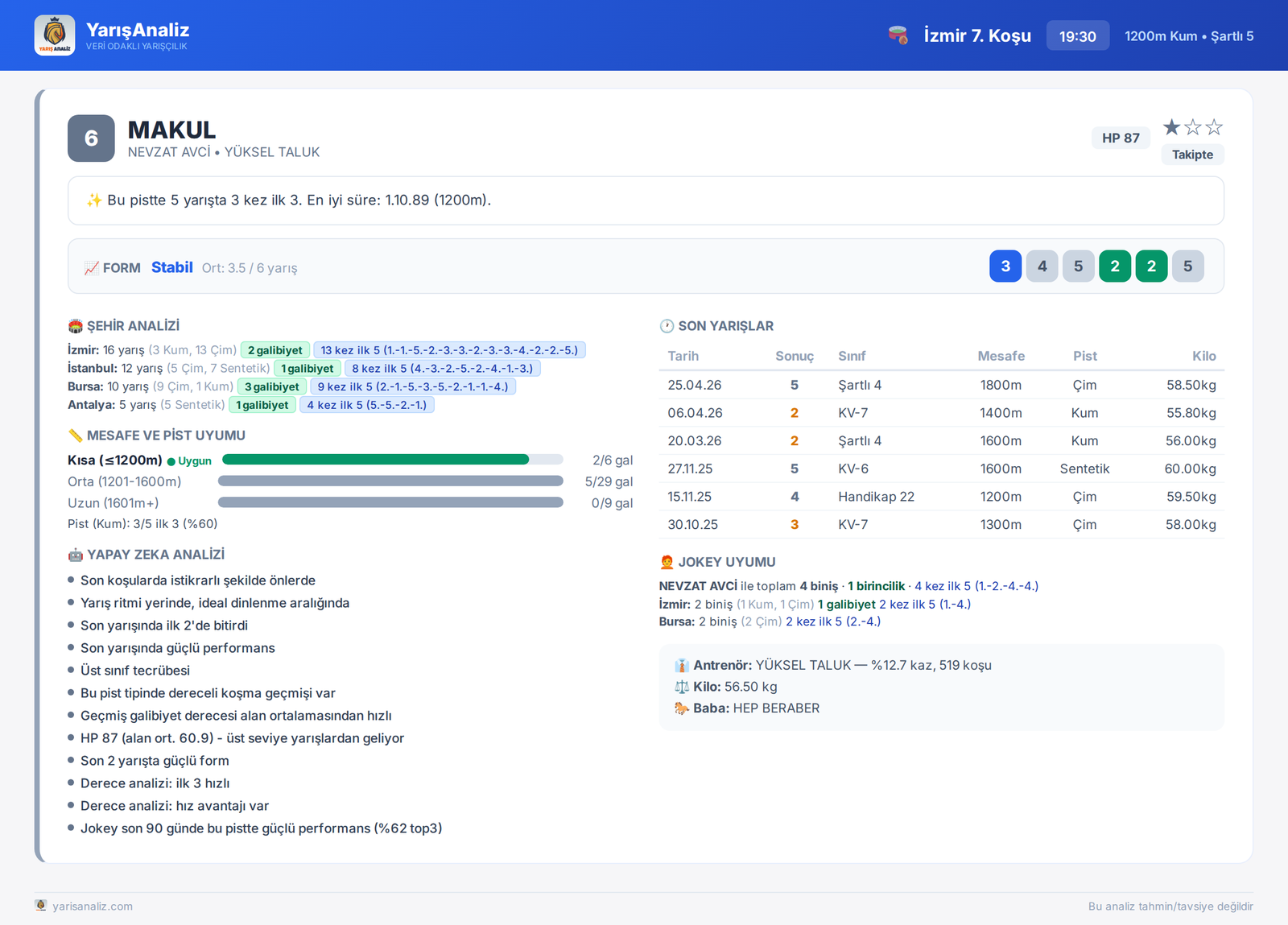The width and height of the screenshot is (1288, 925).
Task: Click the green Kısa distance progress bar
Action: pyautogui.click(x=375, y=460)
